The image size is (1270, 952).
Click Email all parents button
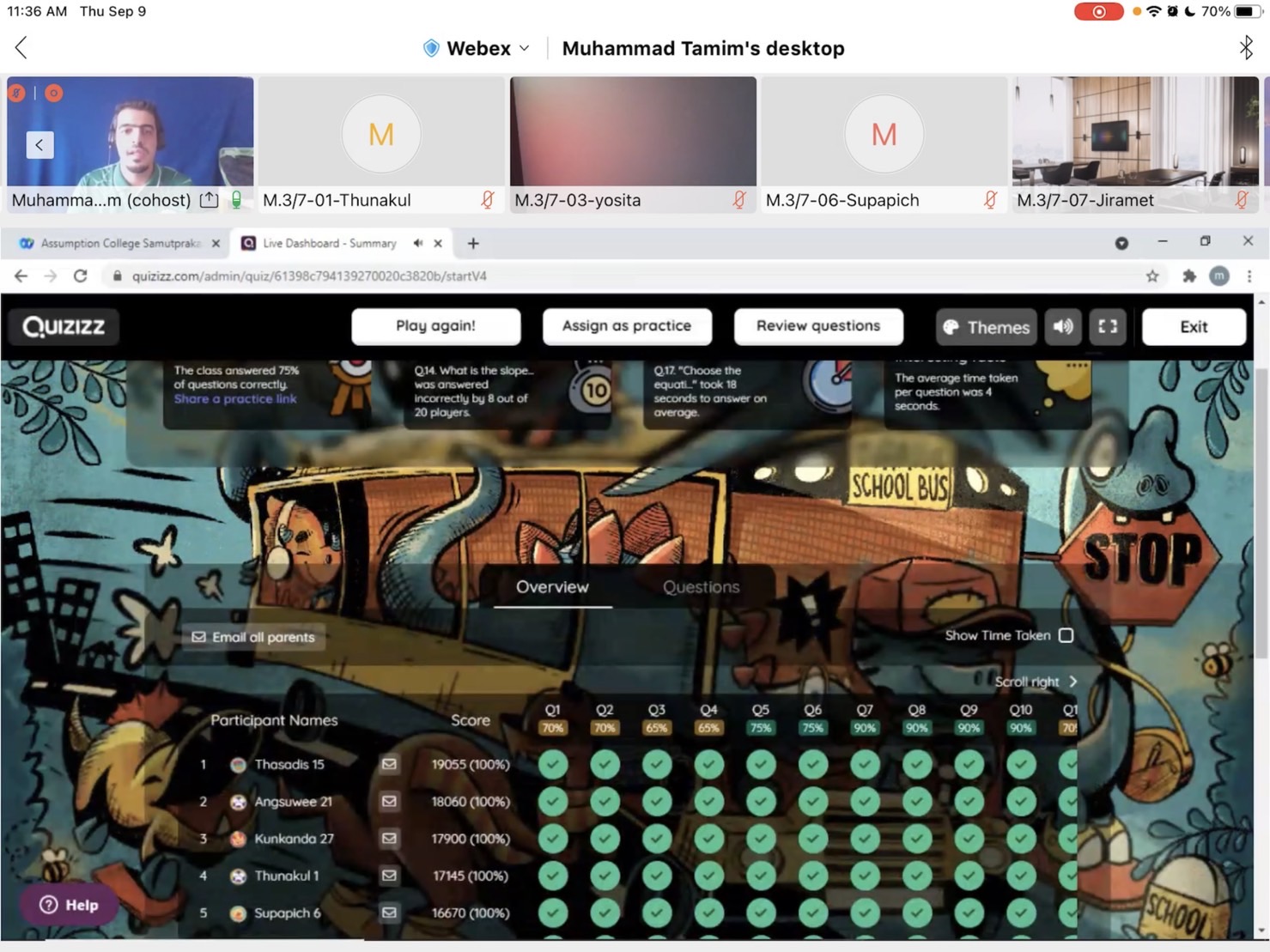click(x=253, y=637)
